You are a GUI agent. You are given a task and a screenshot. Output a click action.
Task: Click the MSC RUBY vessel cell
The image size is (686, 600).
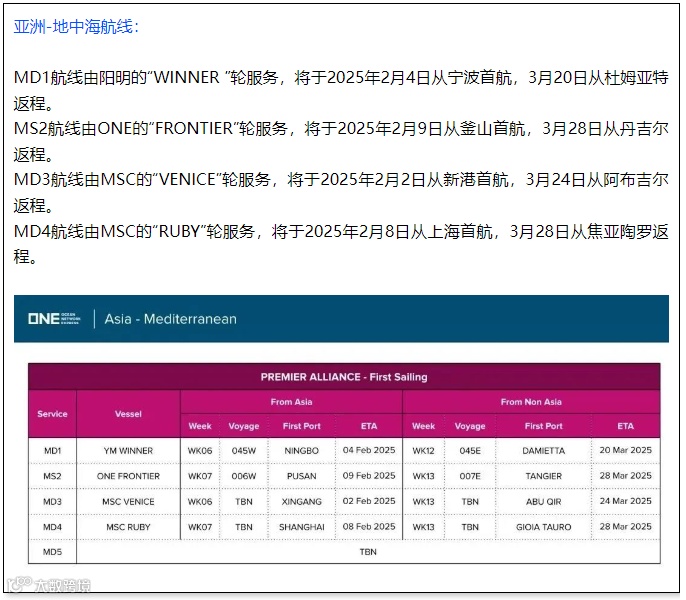point(128,527)
